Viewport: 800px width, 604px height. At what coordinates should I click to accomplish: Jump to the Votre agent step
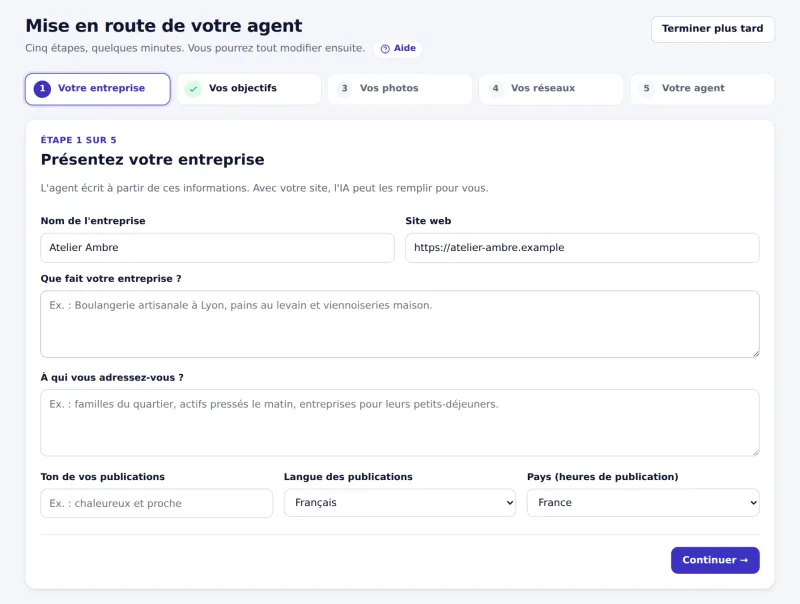[702, 89]
